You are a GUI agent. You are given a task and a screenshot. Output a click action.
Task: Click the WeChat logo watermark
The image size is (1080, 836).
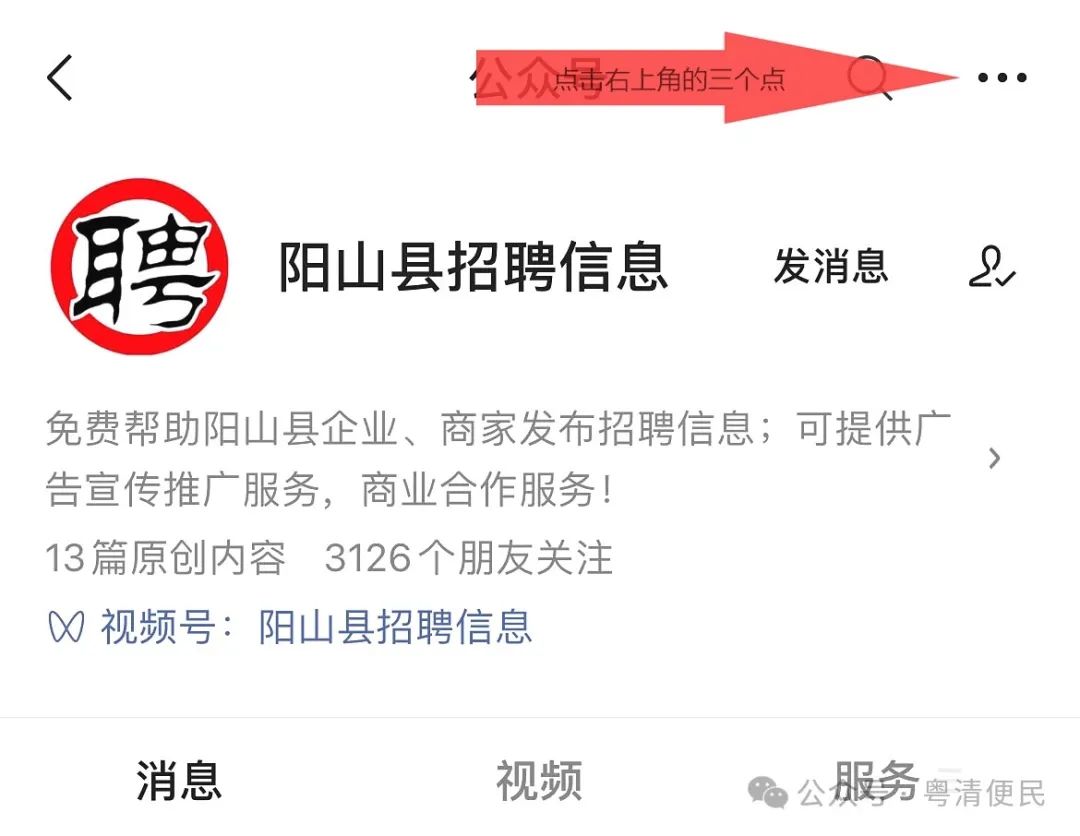[767, 792]
